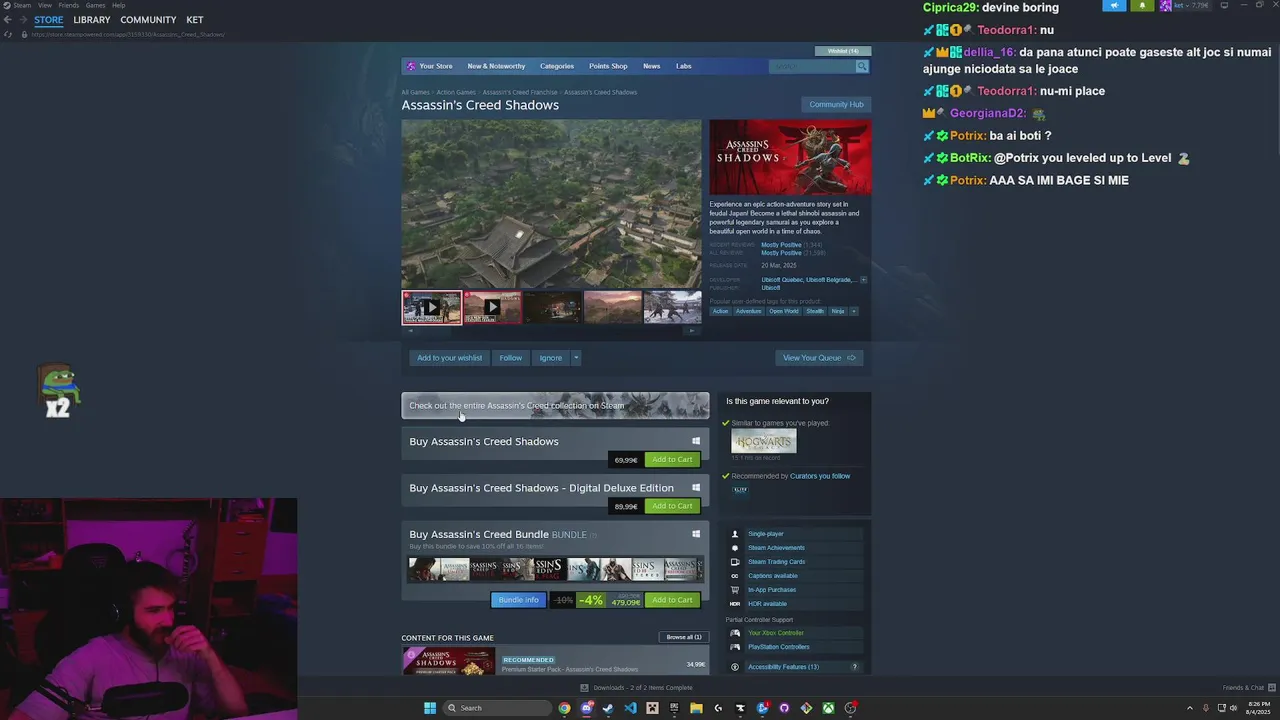Open the Wishlist (14) button

[x=843, y=51]
